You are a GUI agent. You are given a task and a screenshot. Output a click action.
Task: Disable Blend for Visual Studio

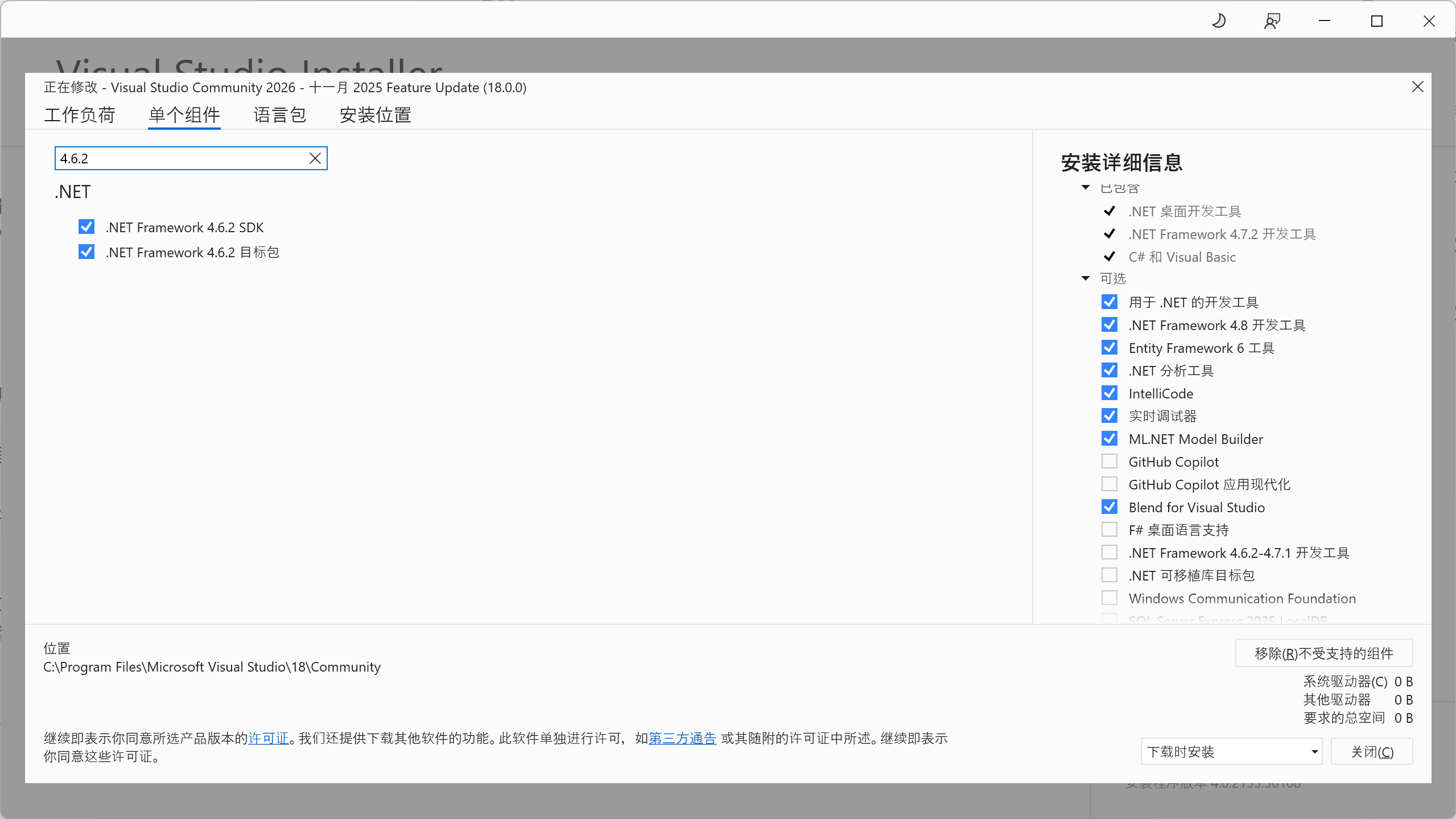(1109, 507)
